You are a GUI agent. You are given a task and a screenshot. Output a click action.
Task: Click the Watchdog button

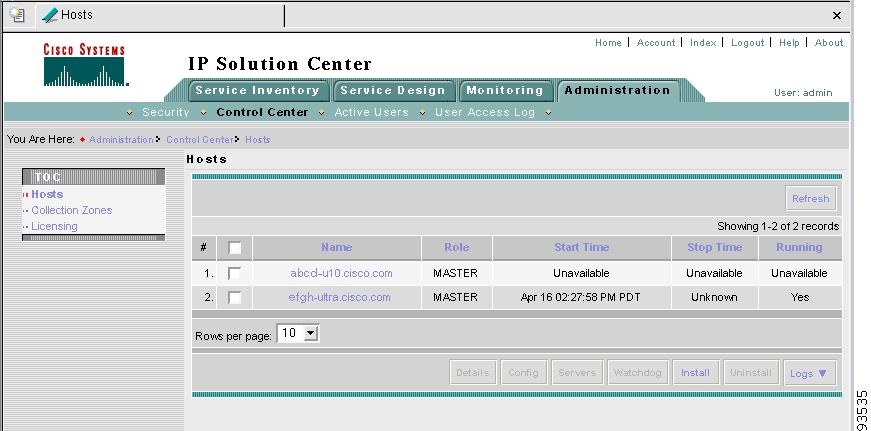point(638,373)
